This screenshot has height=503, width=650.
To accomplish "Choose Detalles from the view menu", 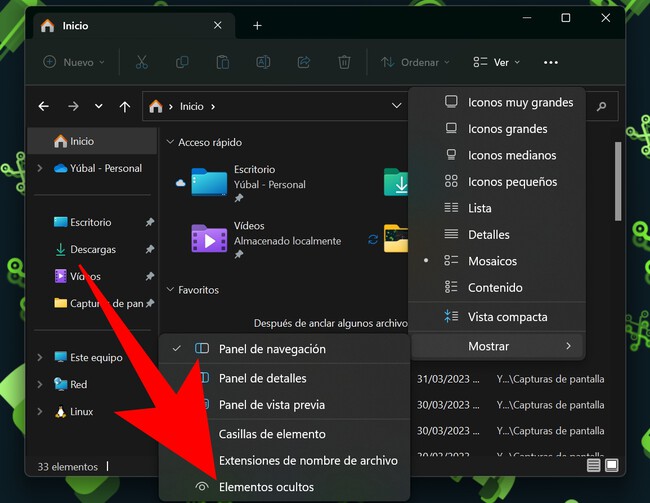I will (489, 235).
